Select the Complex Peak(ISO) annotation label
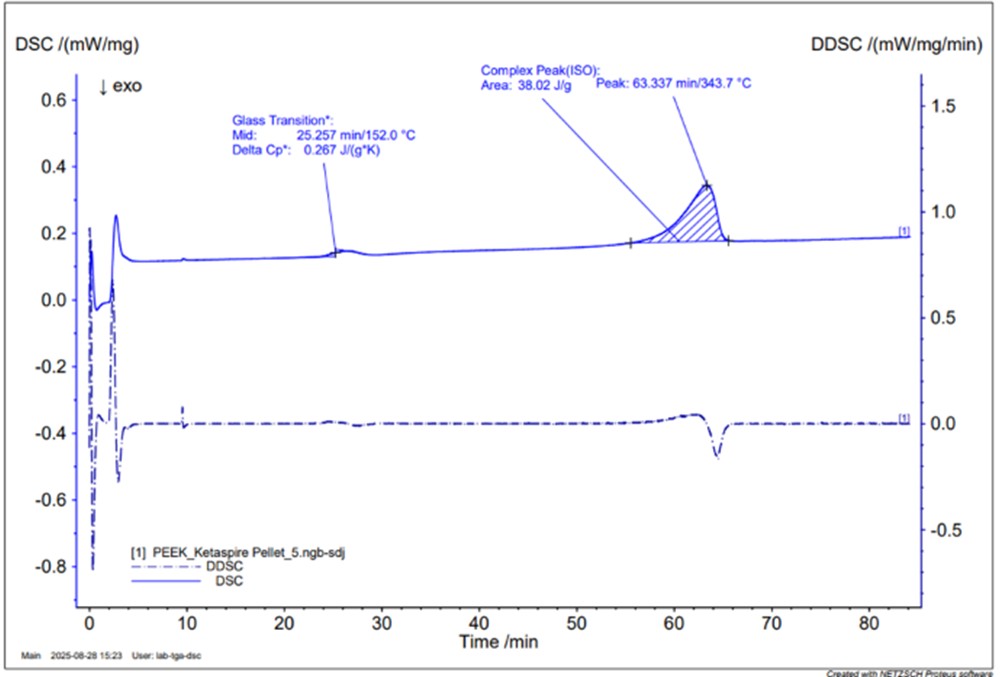Image resolution: width=1001 pixels, height=677 pixels. (x=540, y=70)
